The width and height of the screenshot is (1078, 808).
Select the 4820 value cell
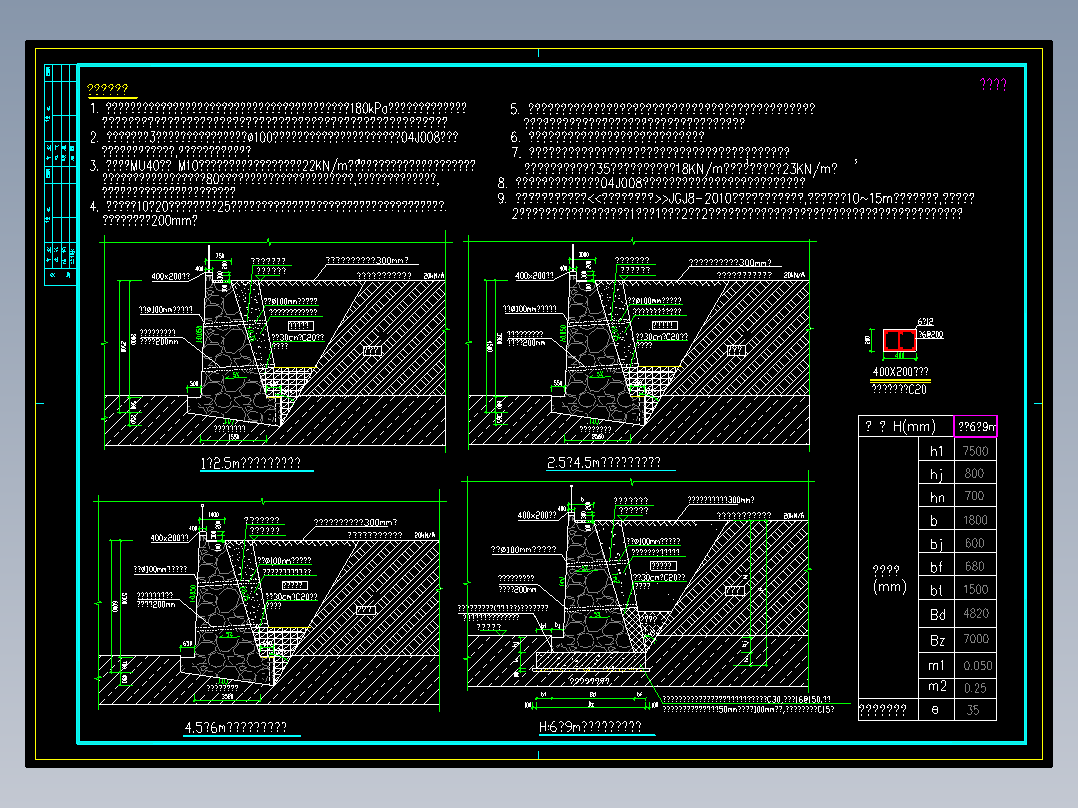[x=976, y=614]
